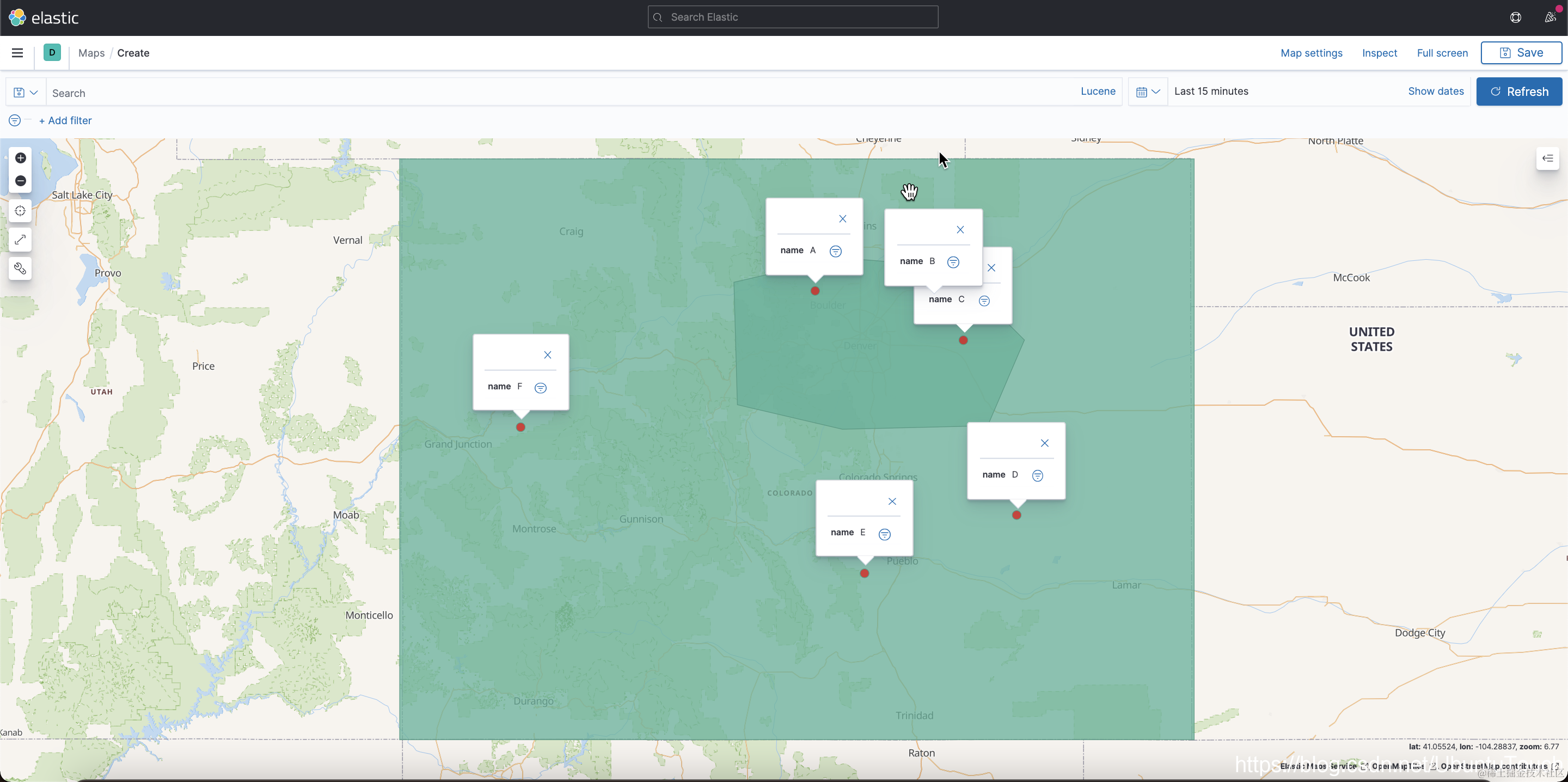Open the Map settings menu item
Screen dimensions: 1568x782
coord(1311,53)
